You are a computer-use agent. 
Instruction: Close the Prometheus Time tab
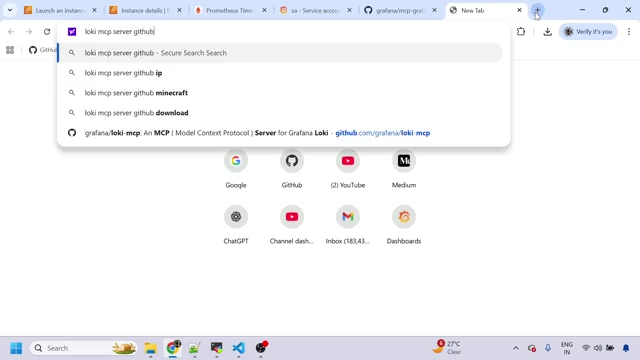(264, 10)
